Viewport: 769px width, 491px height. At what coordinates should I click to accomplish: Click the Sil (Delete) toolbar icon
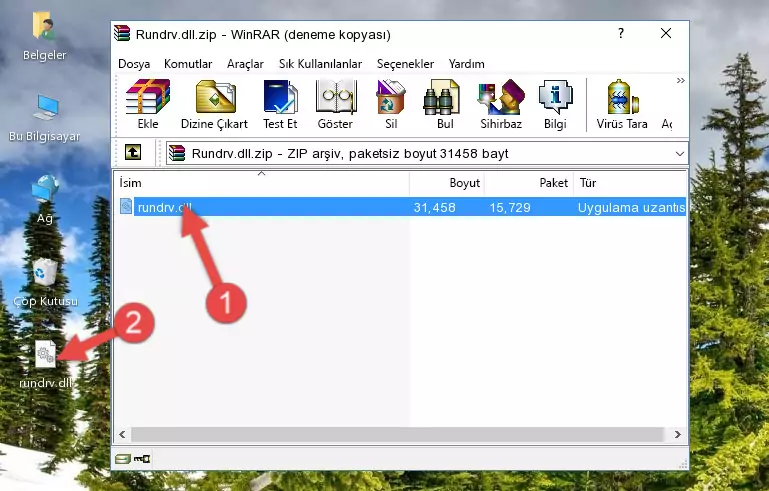tap(391, 104)
